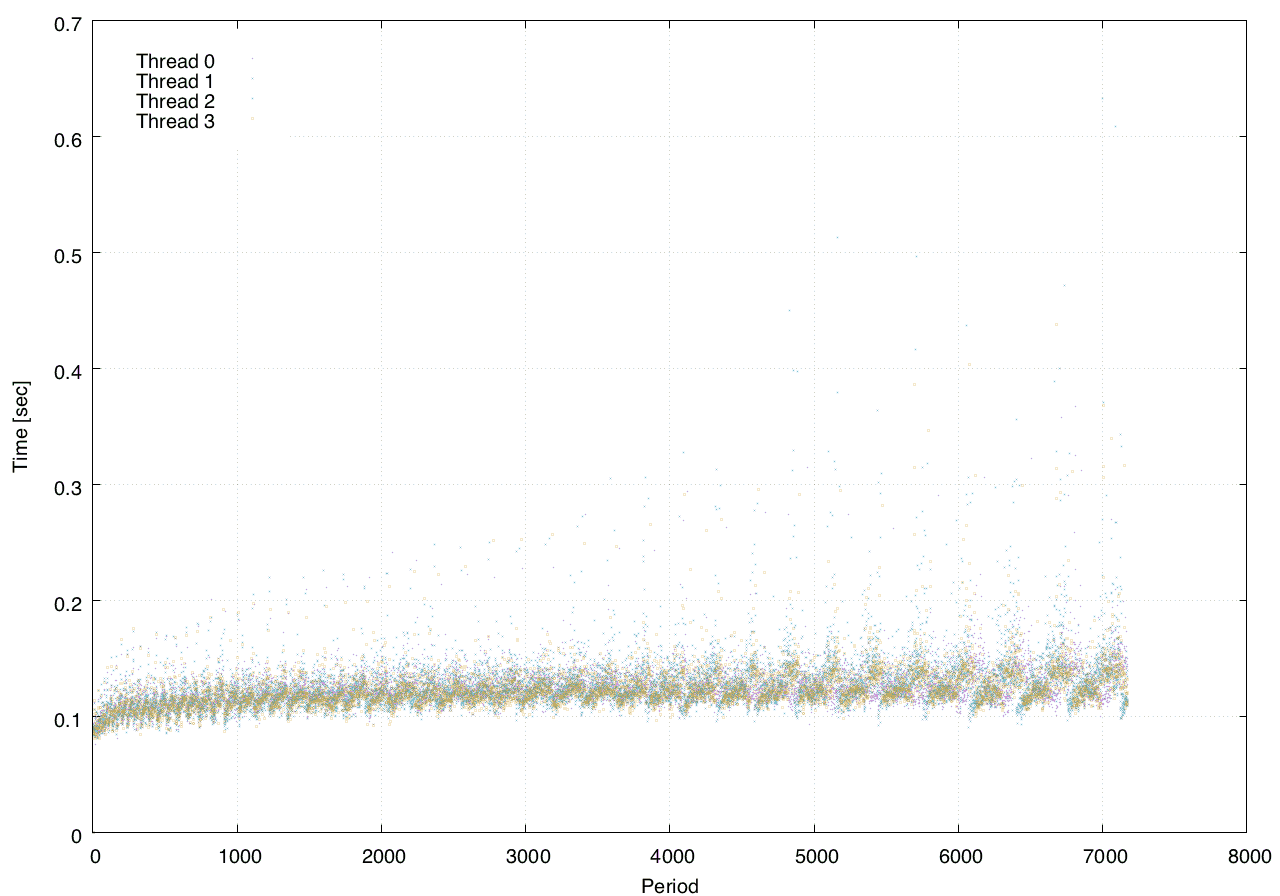1280x896 pixels.
Task: Click the Period x-axis title
Action: pos(669,885)
